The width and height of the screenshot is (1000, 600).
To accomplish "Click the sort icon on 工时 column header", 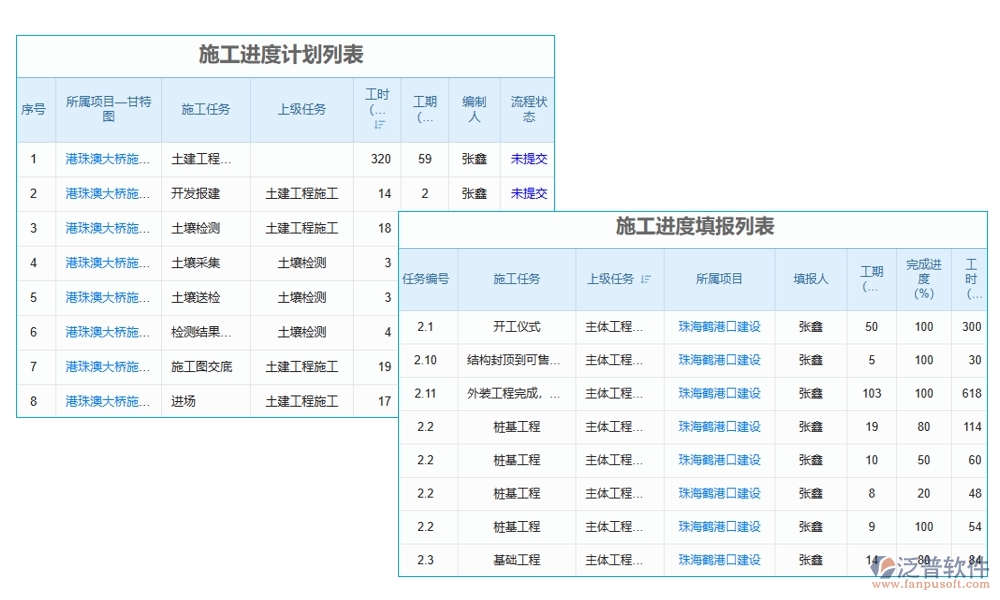I will point(380,124).
